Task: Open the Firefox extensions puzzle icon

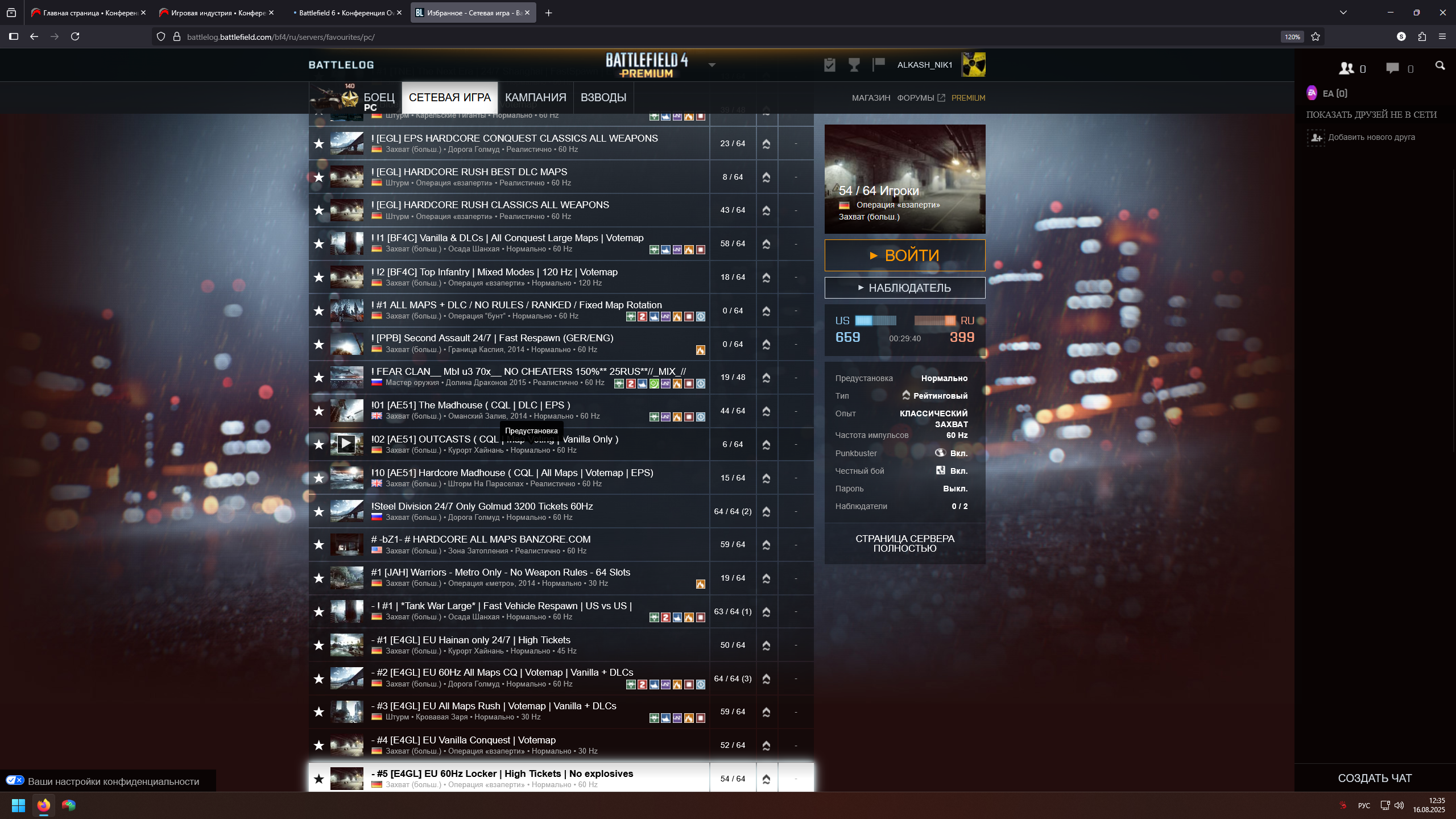Action: pyautogui.click(x=1422, y=36)
